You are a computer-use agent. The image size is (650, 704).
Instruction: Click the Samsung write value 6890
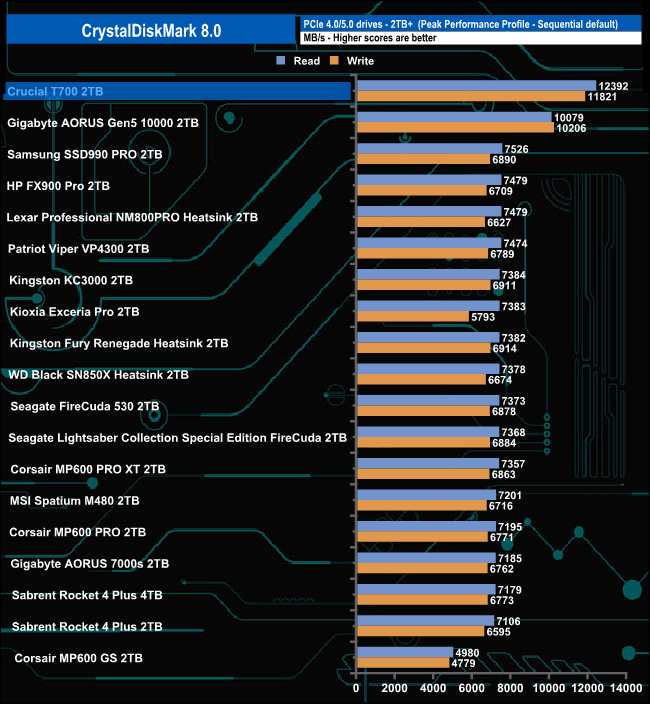click(504, 159)
